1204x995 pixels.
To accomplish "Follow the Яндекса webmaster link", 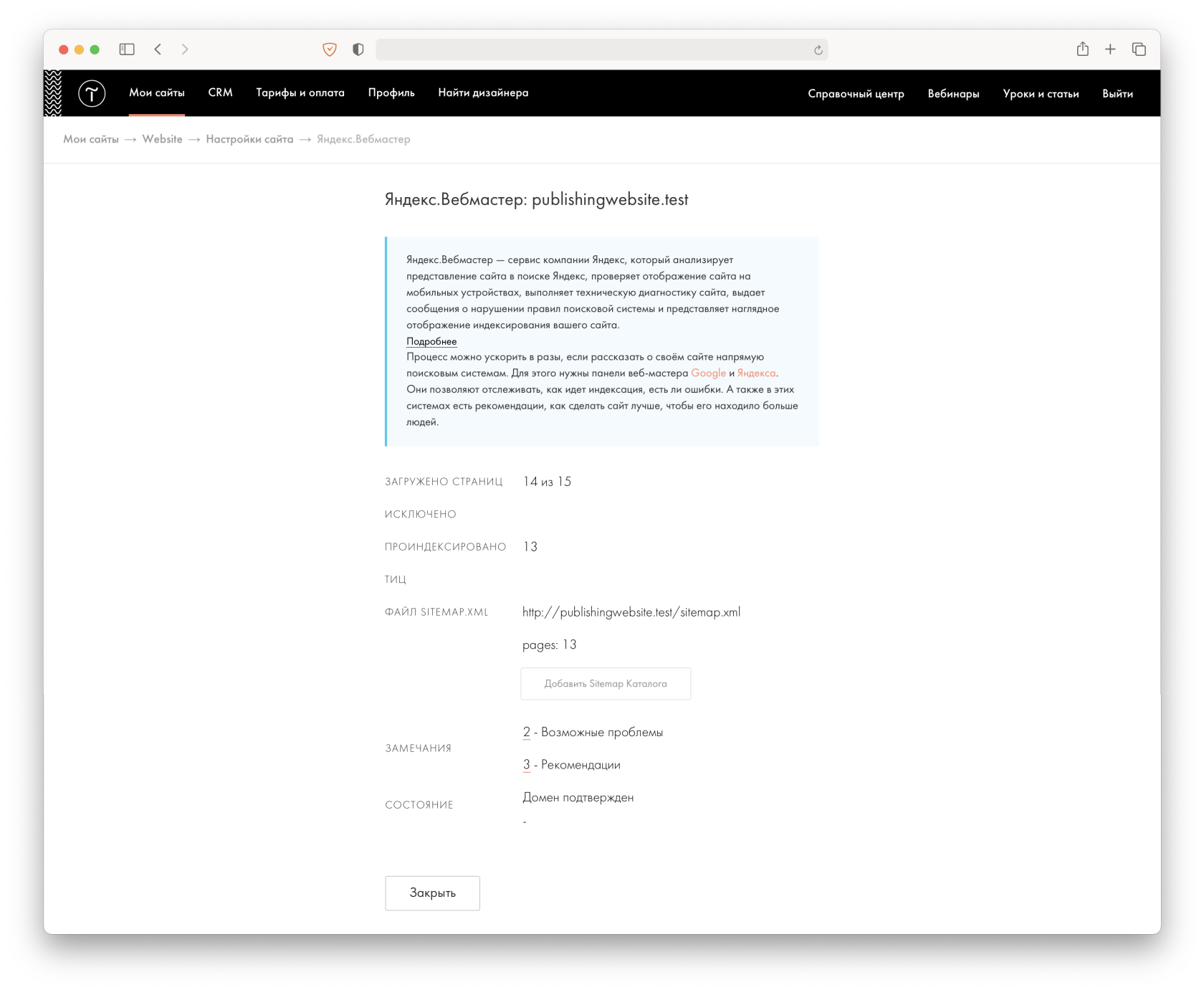I will 756,373.
